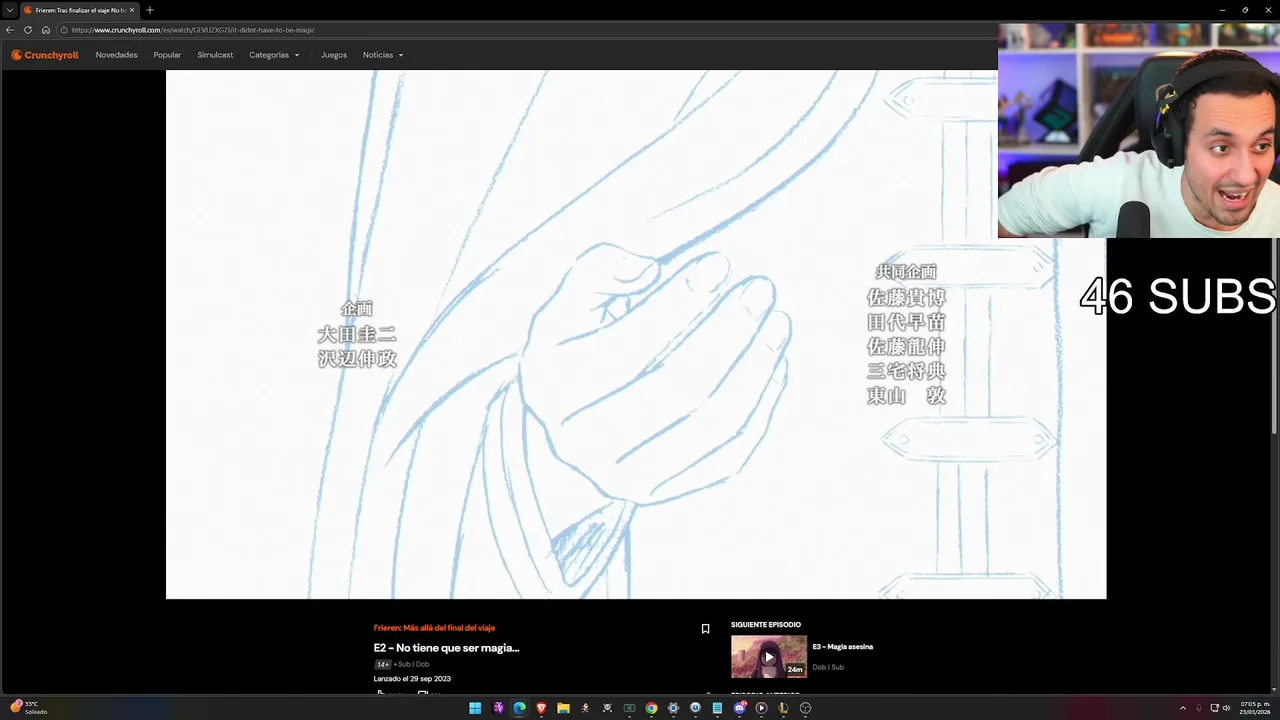Viewport: 1280px width, 720px height.
Task: Open the browser home page
Action: (x=46, y=30)
